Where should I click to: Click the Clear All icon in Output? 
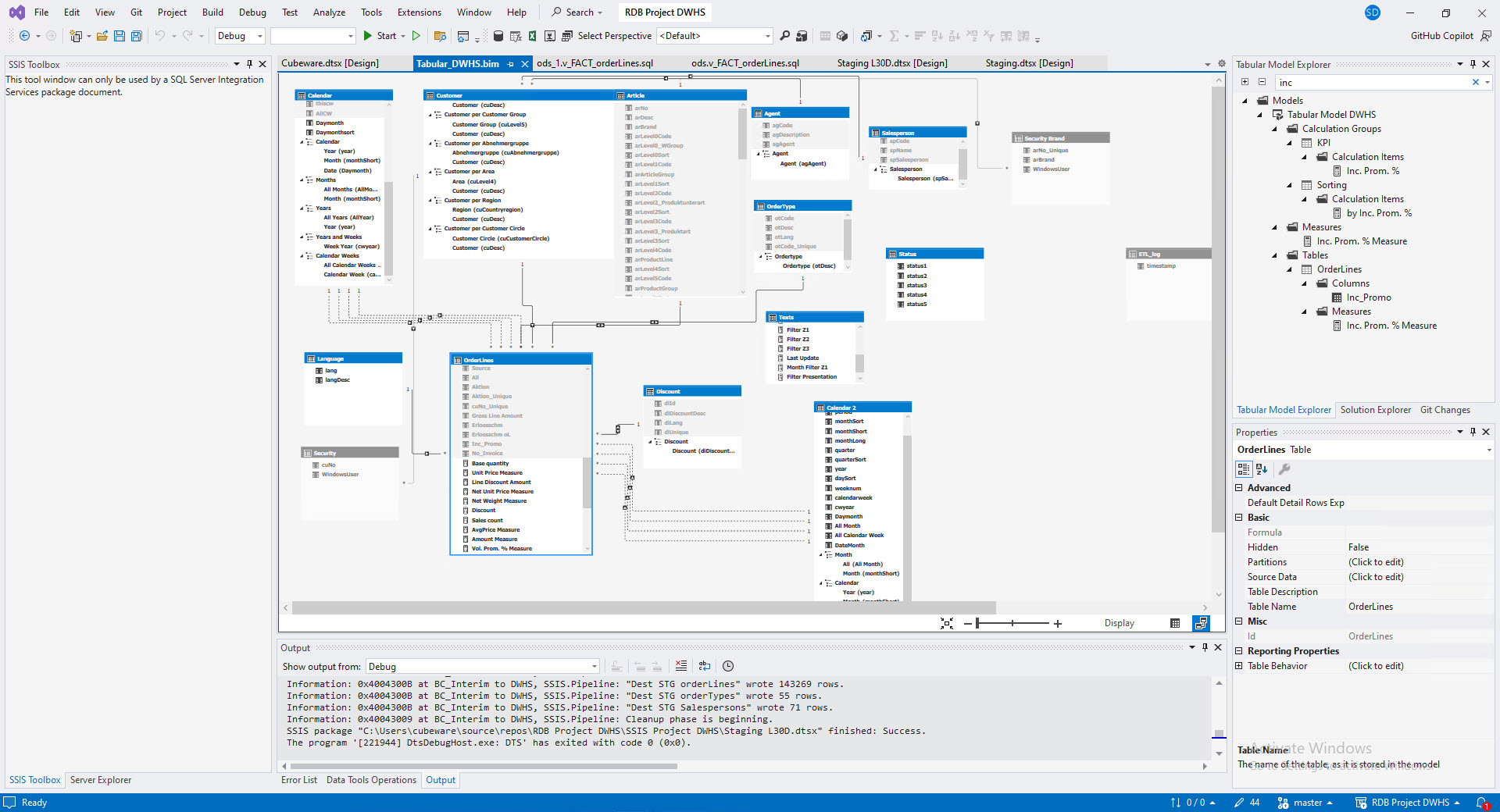click(x=681, y=666)
